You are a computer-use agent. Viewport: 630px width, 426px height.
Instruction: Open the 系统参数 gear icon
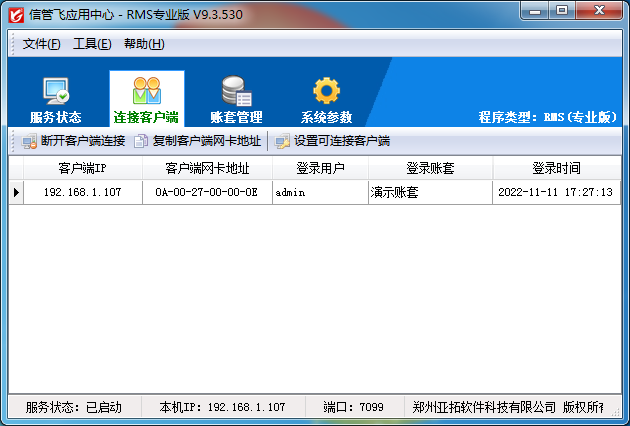point(326,91)
